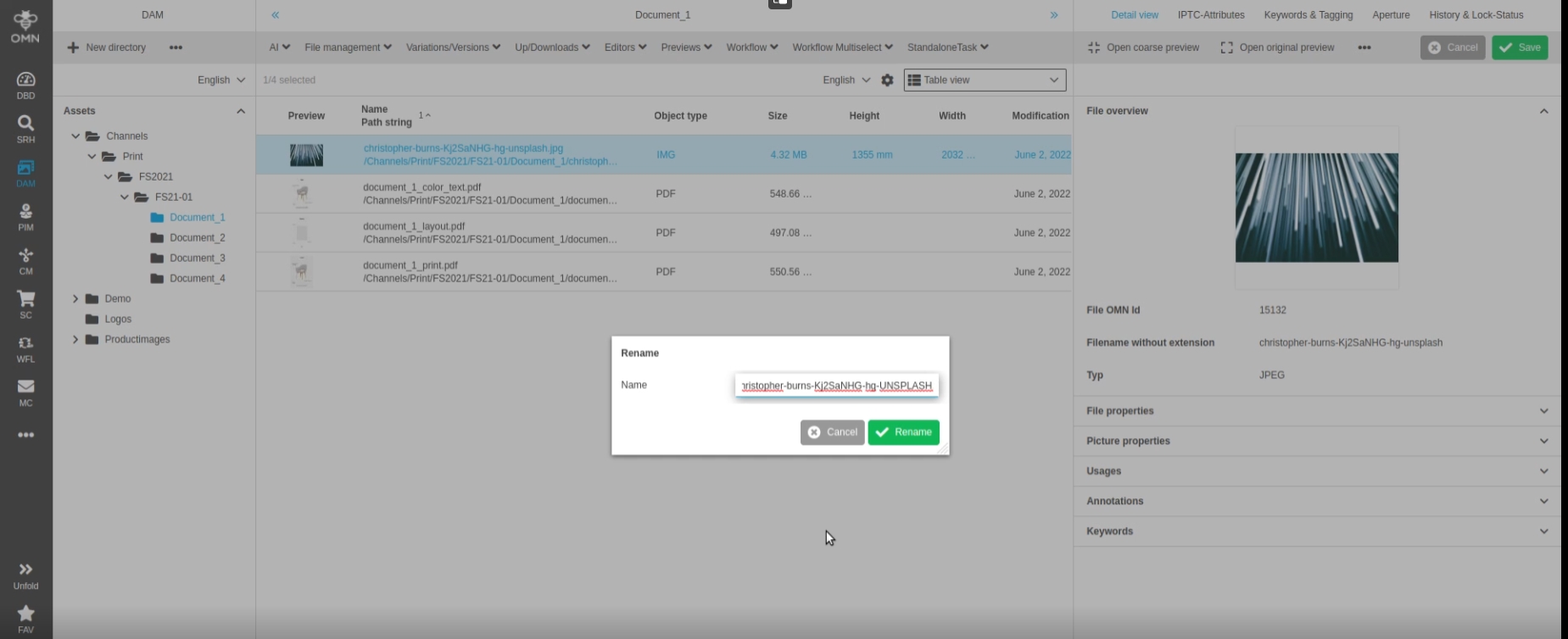Click the Name field in Rename dialog
Viewport: 1568px width, 639px height.
tap(837, 386)
